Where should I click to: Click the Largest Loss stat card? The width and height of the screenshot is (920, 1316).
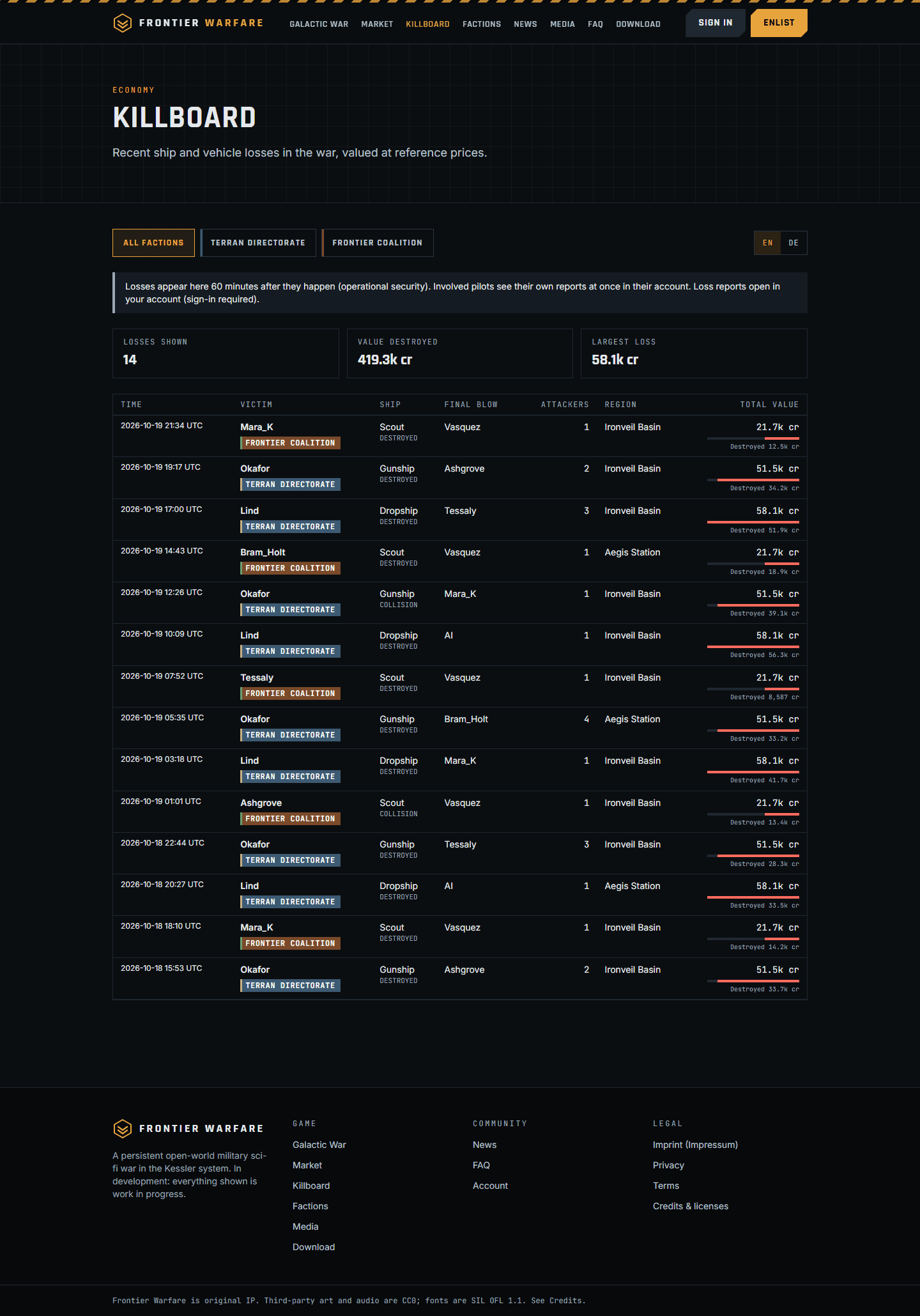[x=694, y=353]
